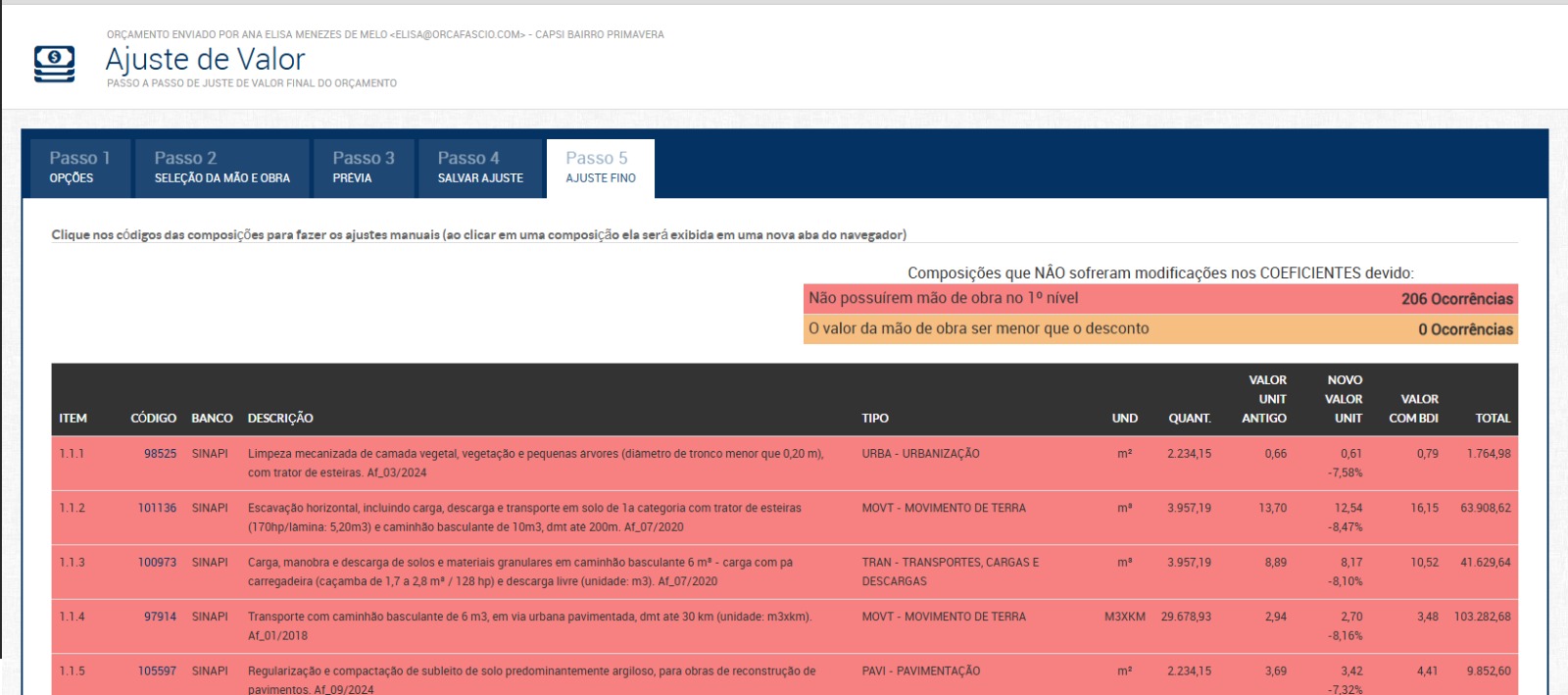
Task: Open composition code 98525
Action: (x=160, y=454)
